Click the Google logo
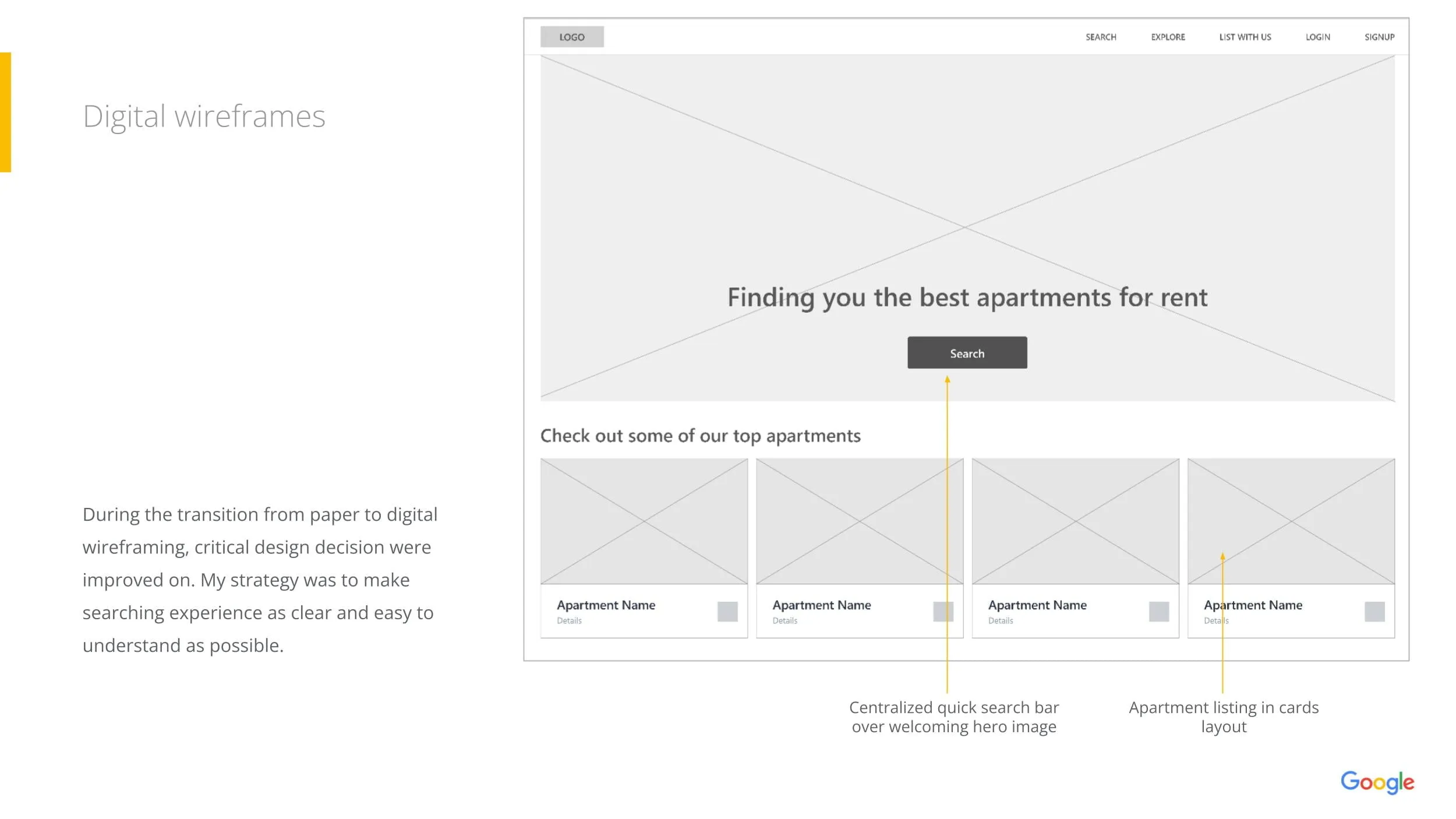 coord(1377,782)
